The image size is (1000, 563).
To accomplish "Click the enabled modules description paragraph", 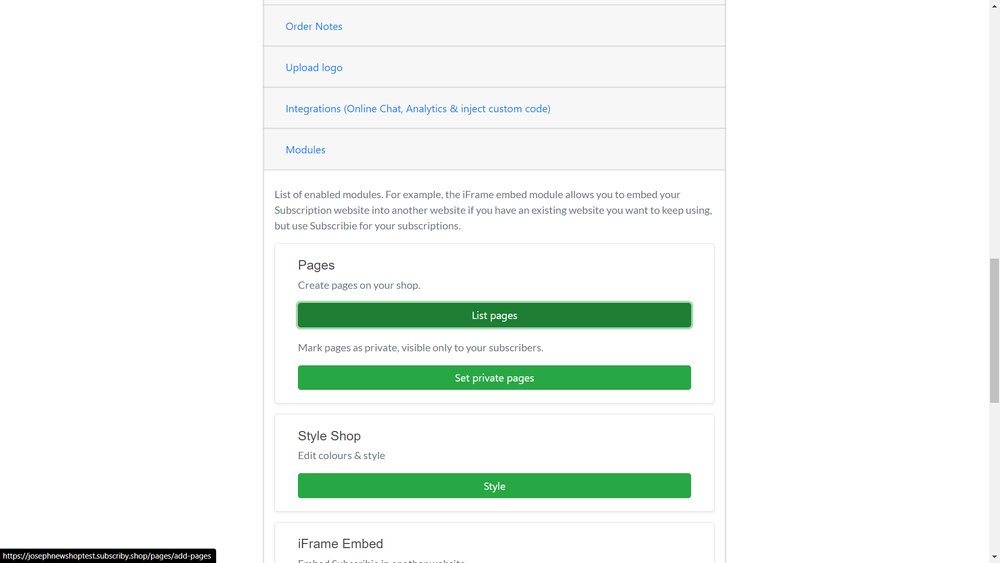I will (494, 210).
